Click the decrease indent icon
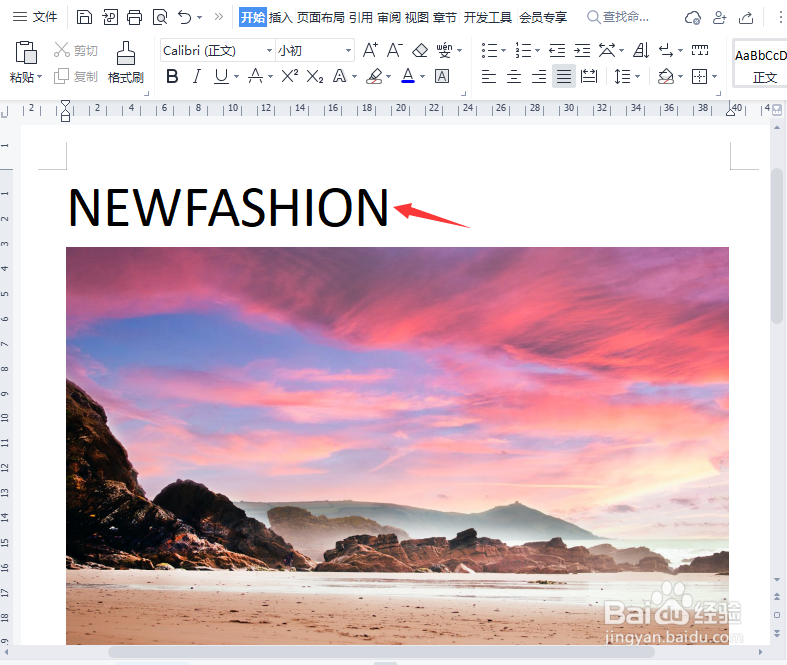787x665 pixels. 557,50
